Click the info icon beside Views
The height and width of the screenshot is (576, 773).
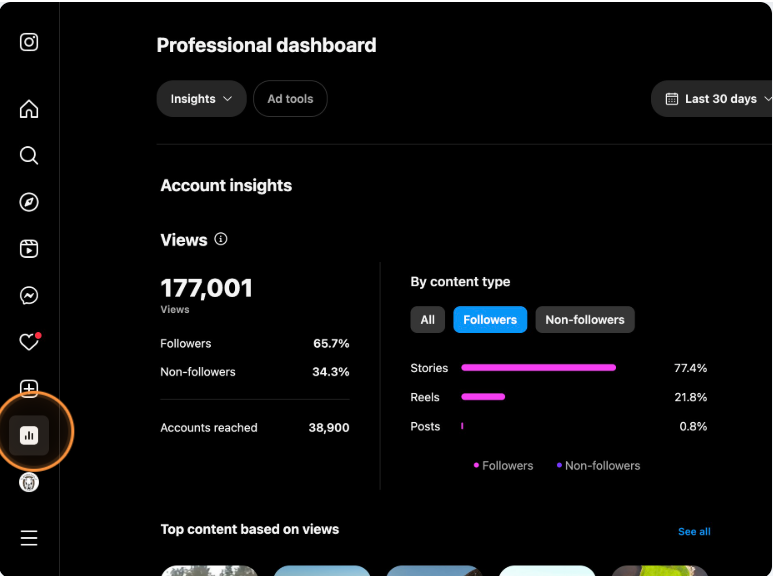tap(221, 240)
